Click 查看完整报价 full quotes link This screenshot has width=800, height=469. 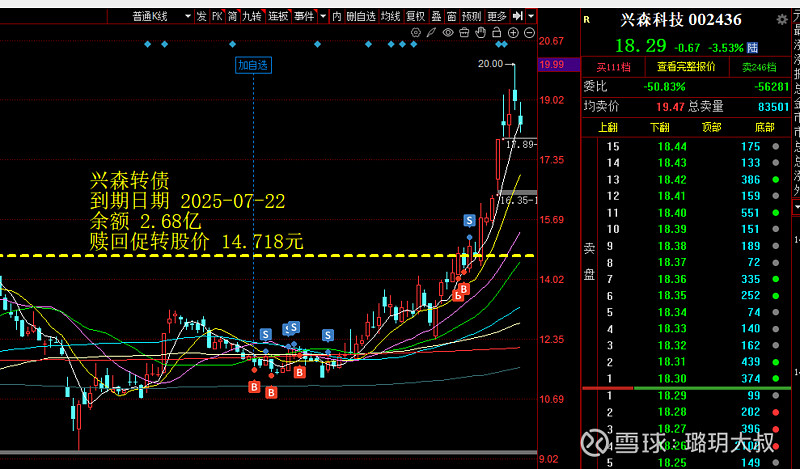tap(686, 67)
